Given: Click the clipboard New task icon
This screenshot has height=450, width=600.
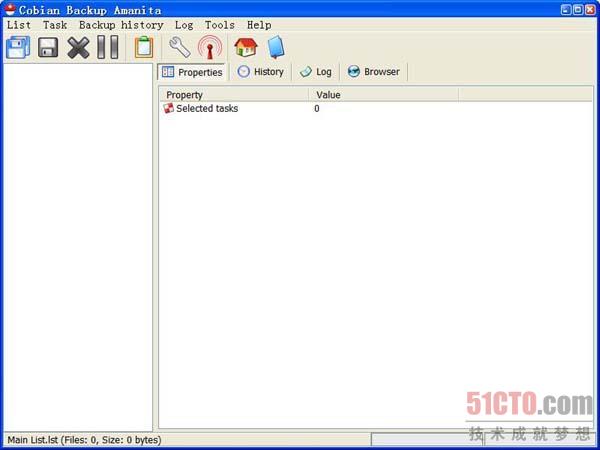Looking at the screenshot, I should [144, 47].
